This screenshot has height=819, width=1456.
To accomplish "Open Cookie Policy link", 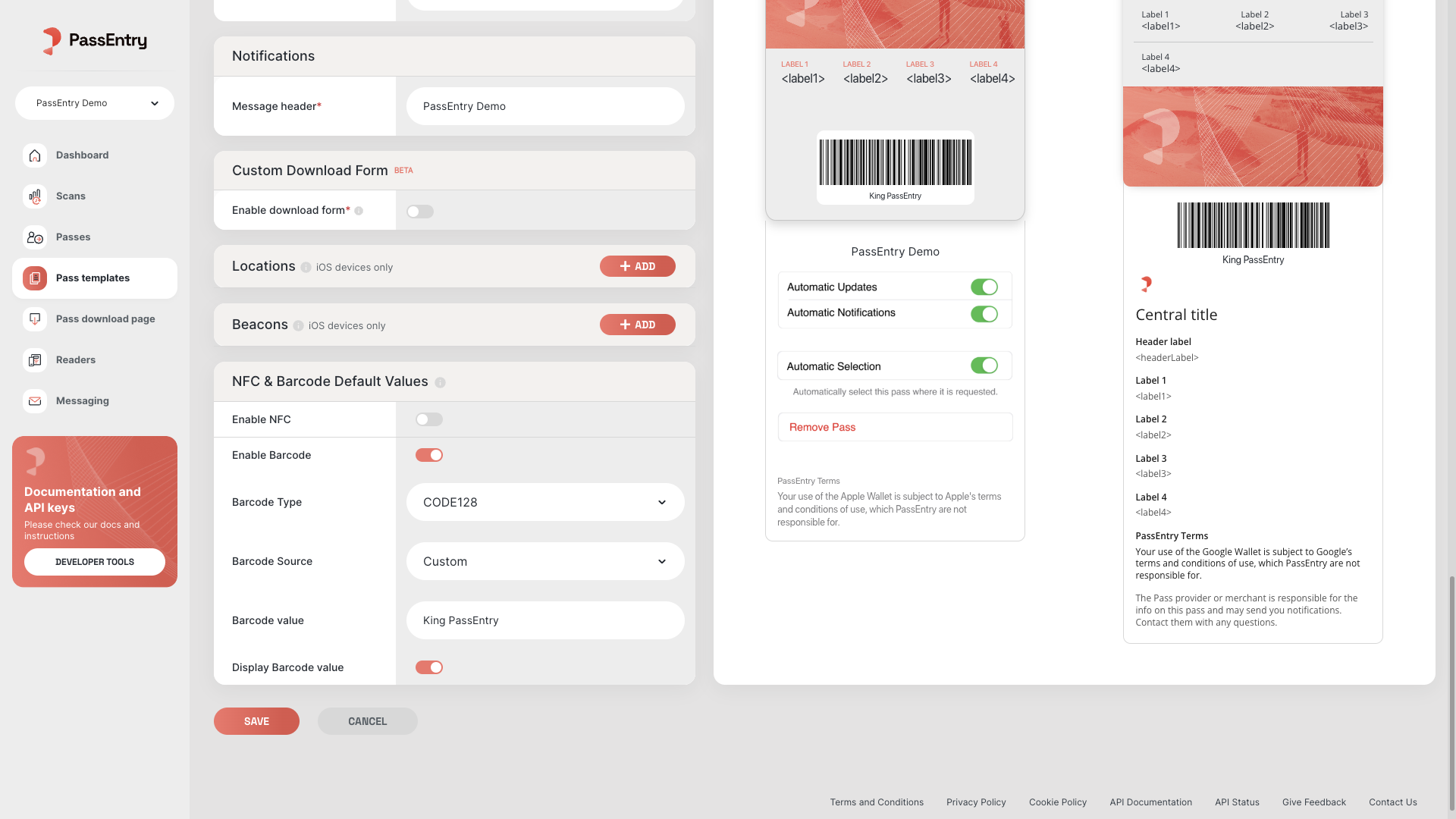I will (x=1058, y=802).
